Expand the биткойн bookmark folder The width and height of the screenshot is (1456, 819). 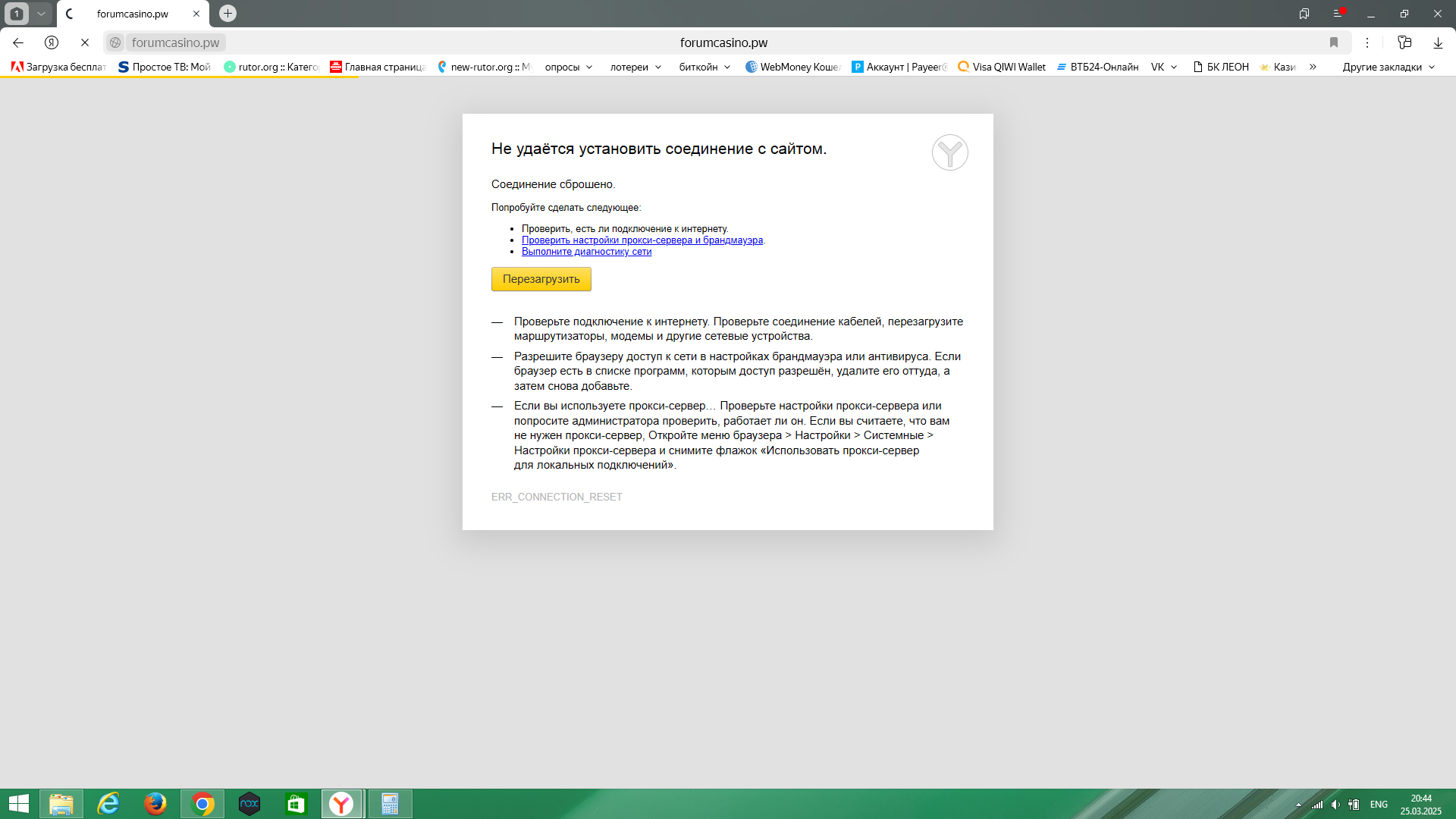pyautogui.click(x=704, y=67)
